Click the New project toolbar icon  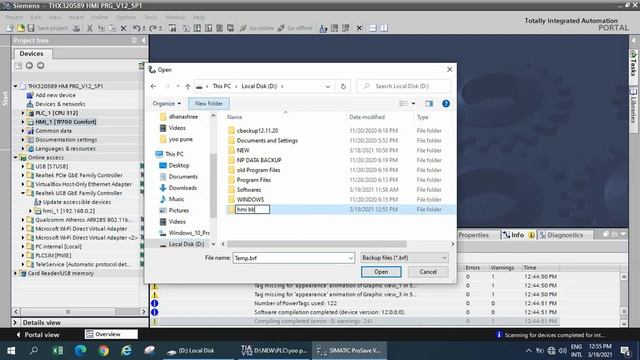click(9, 28)
